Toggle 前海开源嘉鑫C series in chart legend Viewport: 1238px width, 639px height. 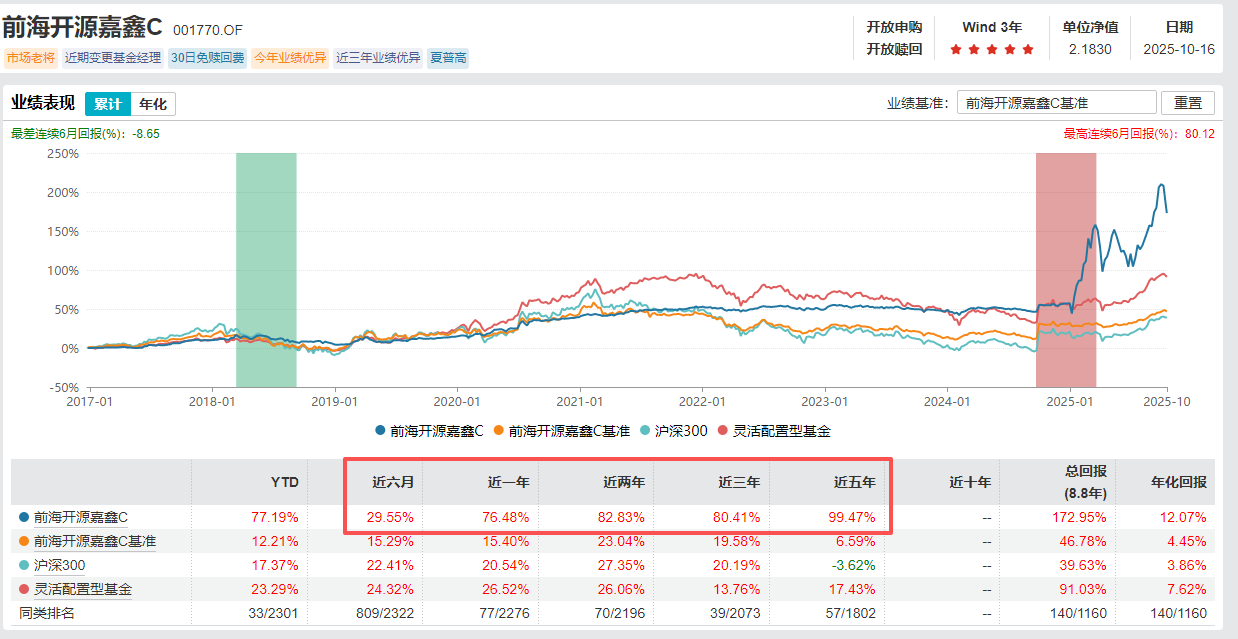(x=429, y=431)
